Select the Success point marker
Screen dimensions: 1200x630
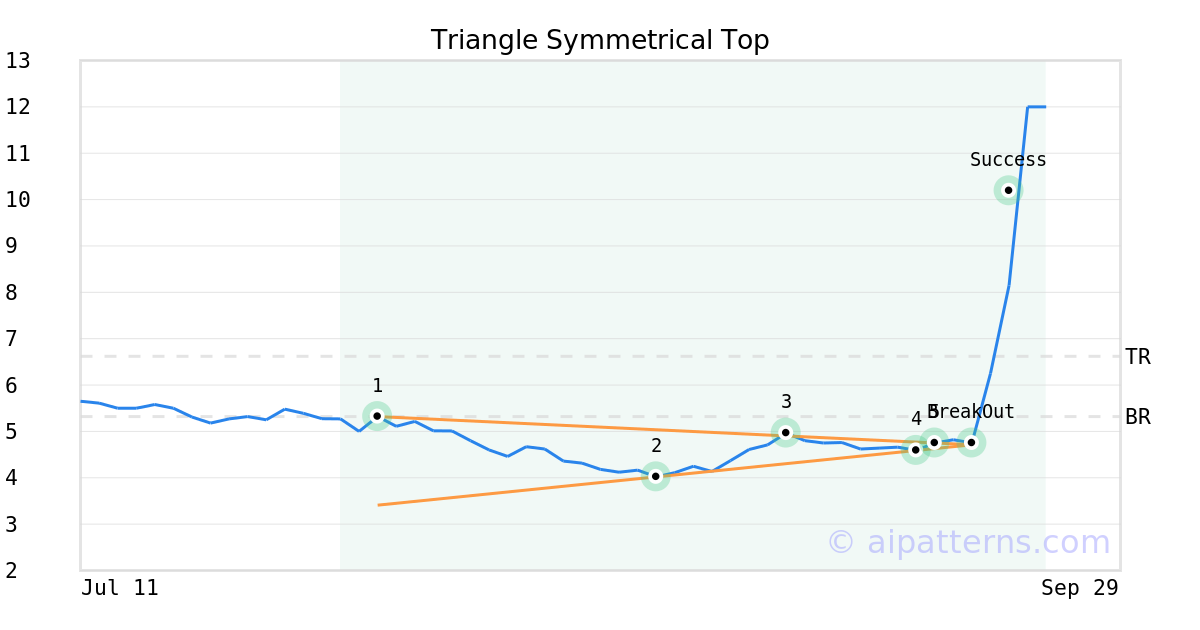(1008, 190)
